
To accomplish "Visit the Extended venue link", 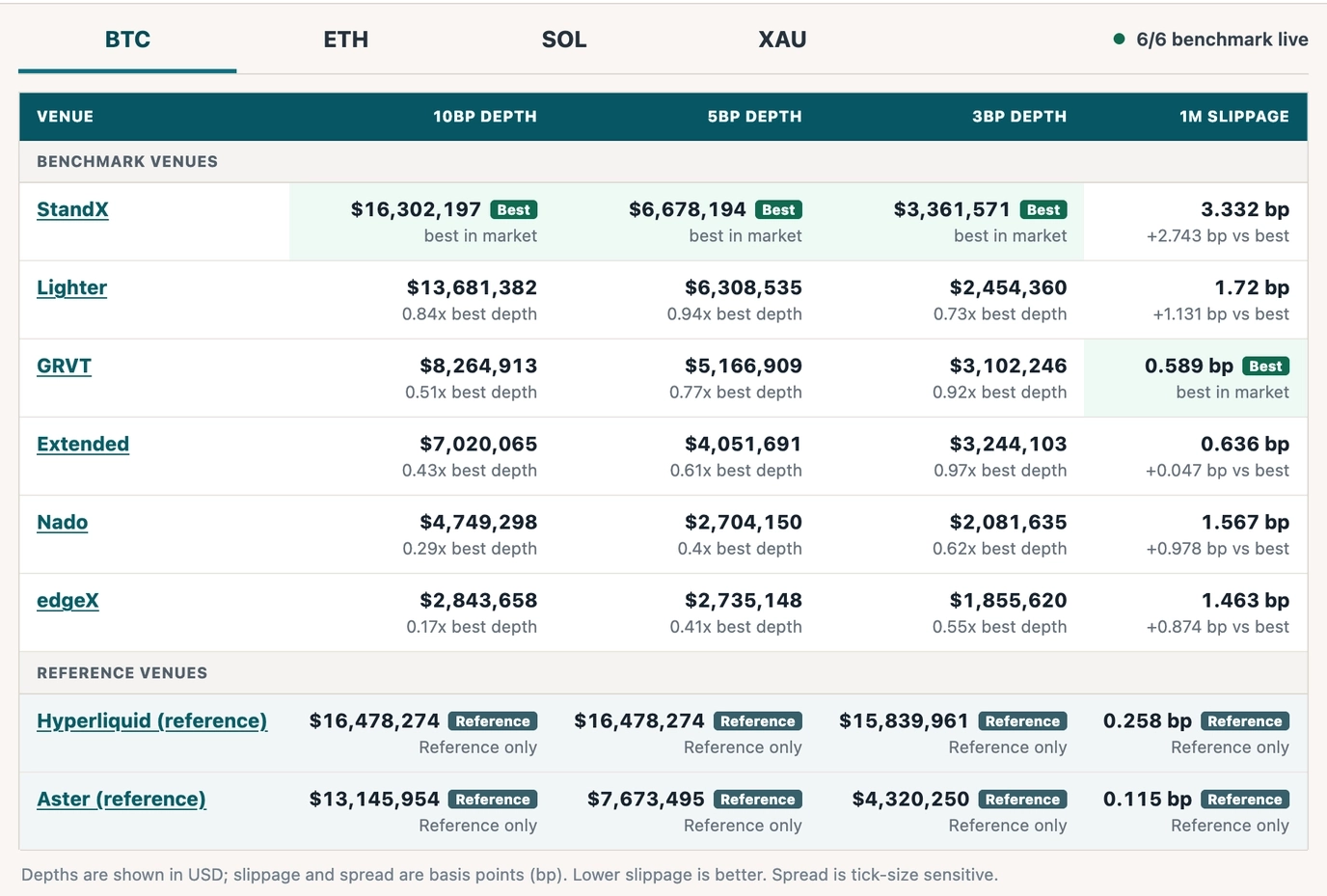I will click(83, 444).
